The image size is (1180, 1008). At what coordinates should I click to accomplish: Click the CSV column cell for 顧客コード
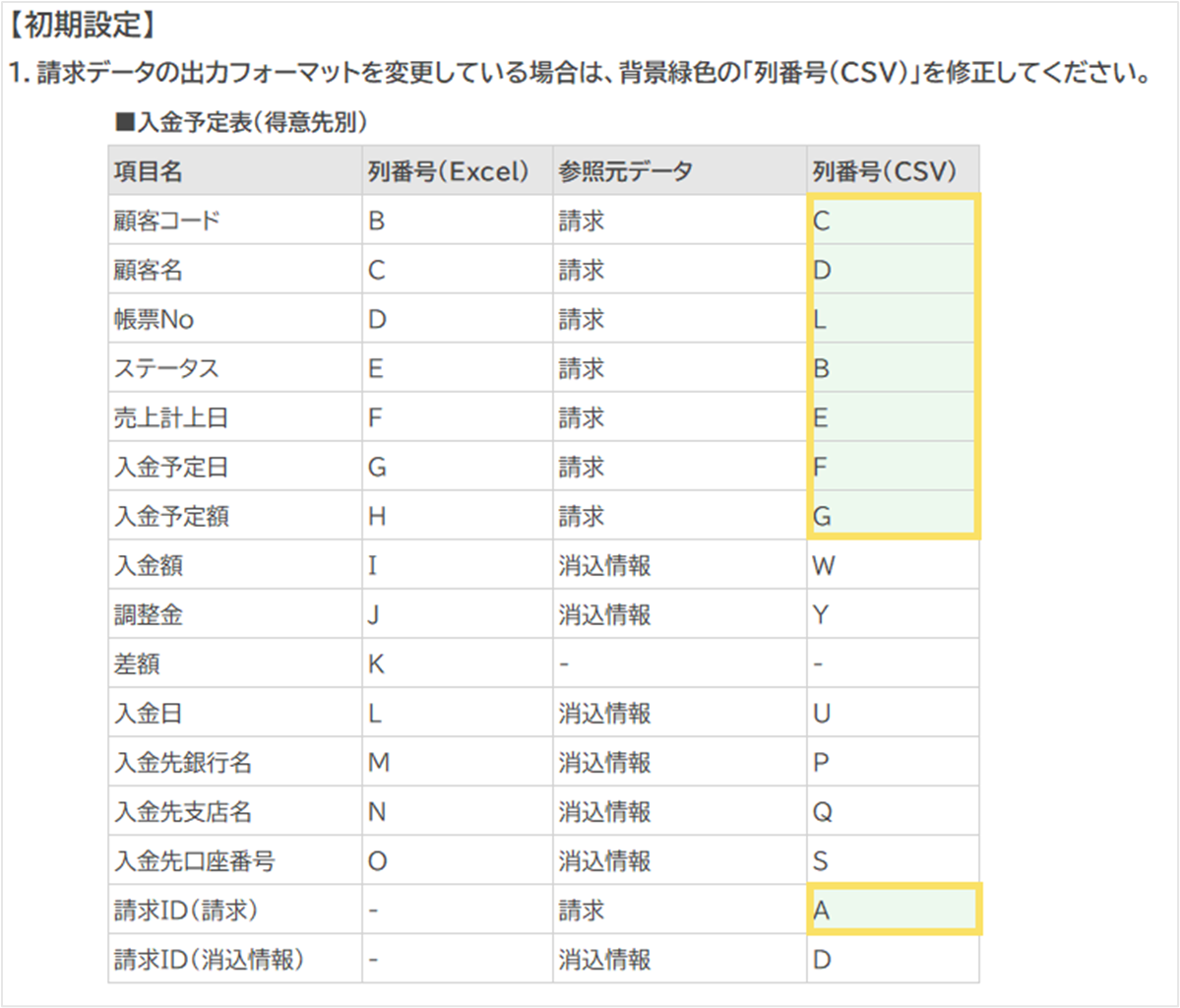tap(893, 221)
